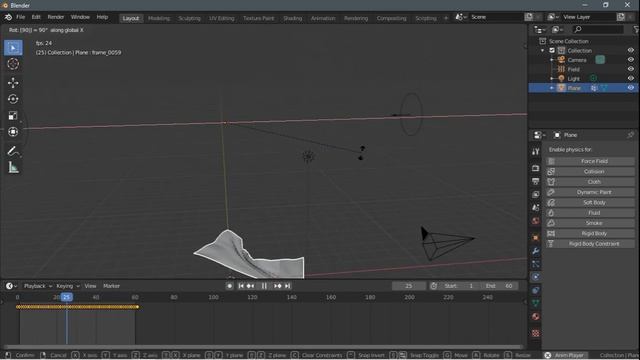Open the Material properties tab
Screen dimensions: 640x360
tap(536, 317)
